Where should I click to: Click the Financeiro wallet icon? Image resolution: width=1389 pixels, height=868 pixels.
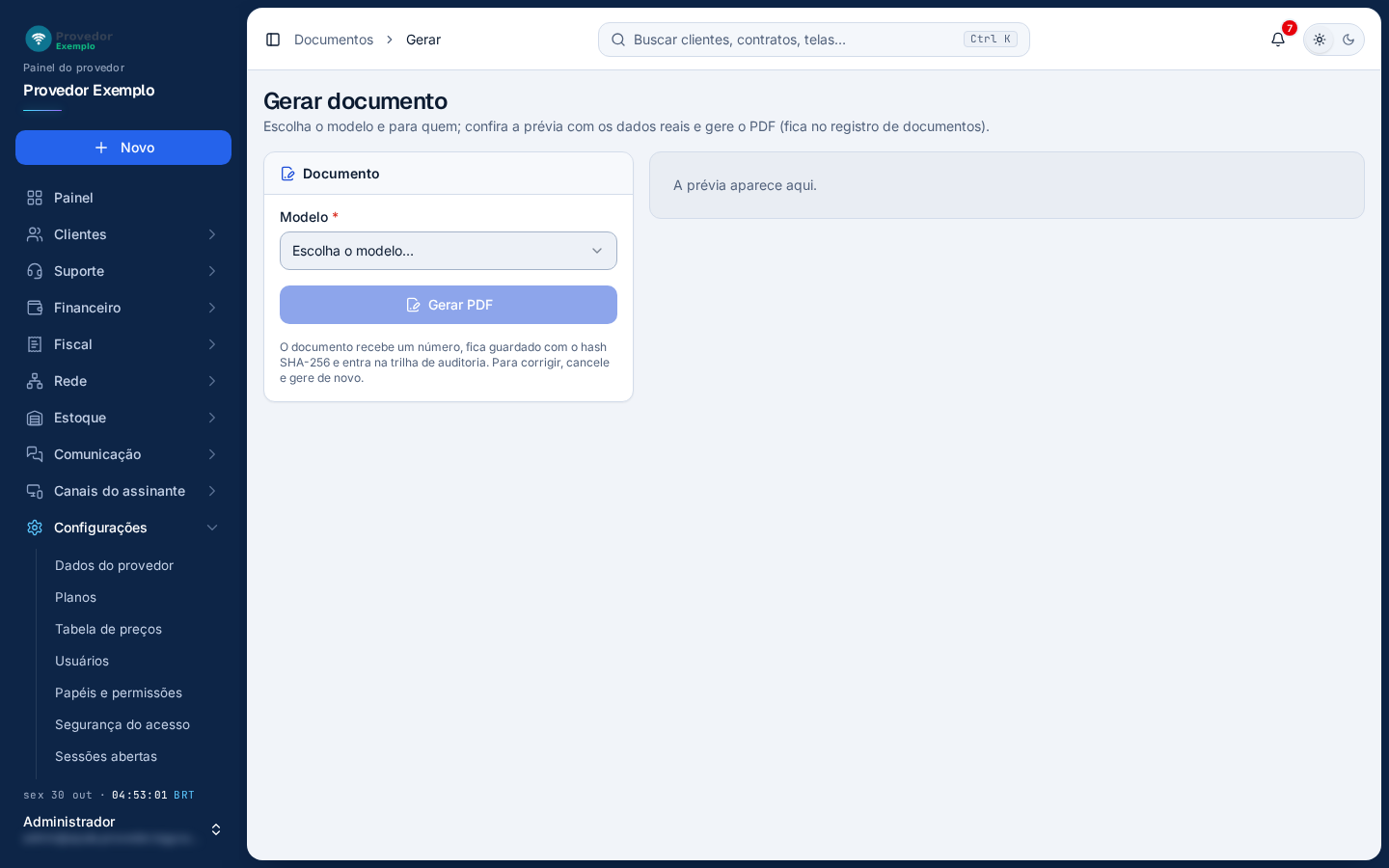click(x=35, y=308)
